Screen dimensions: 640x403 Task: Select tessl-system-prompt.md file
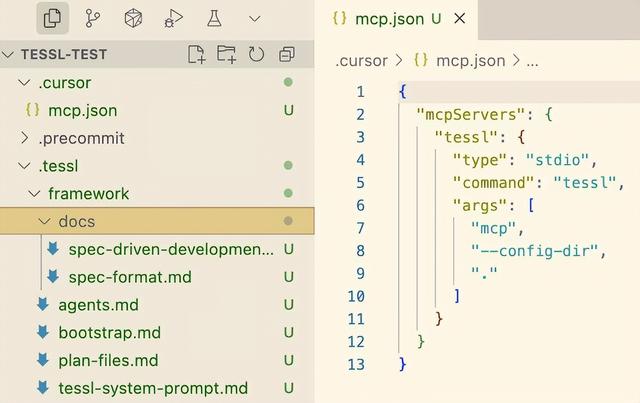(x=152, y=388)
